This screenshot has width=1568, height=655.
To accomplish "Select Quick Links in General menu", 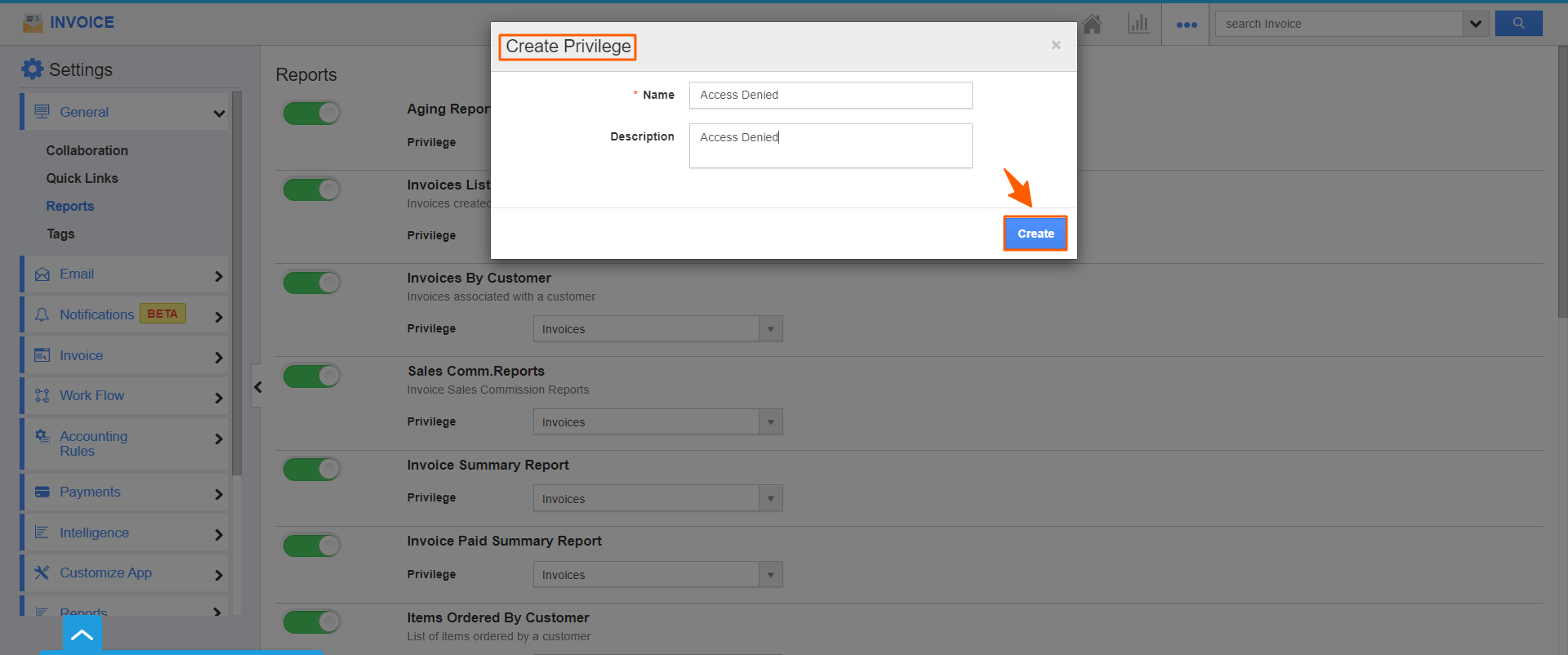I will 82,178.
